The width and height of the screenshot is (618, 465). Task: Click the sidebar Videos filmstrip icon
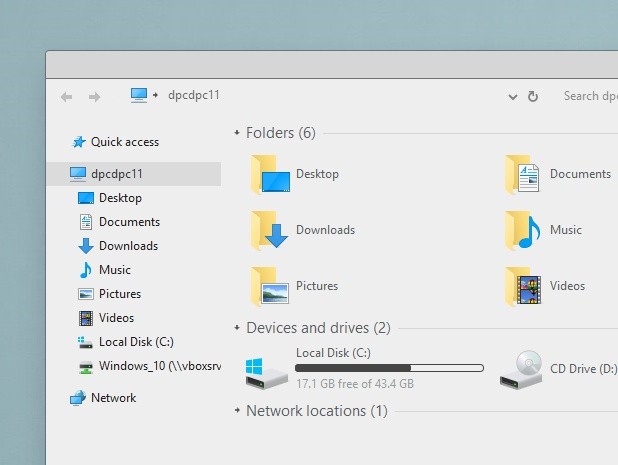tap(86, 318)
